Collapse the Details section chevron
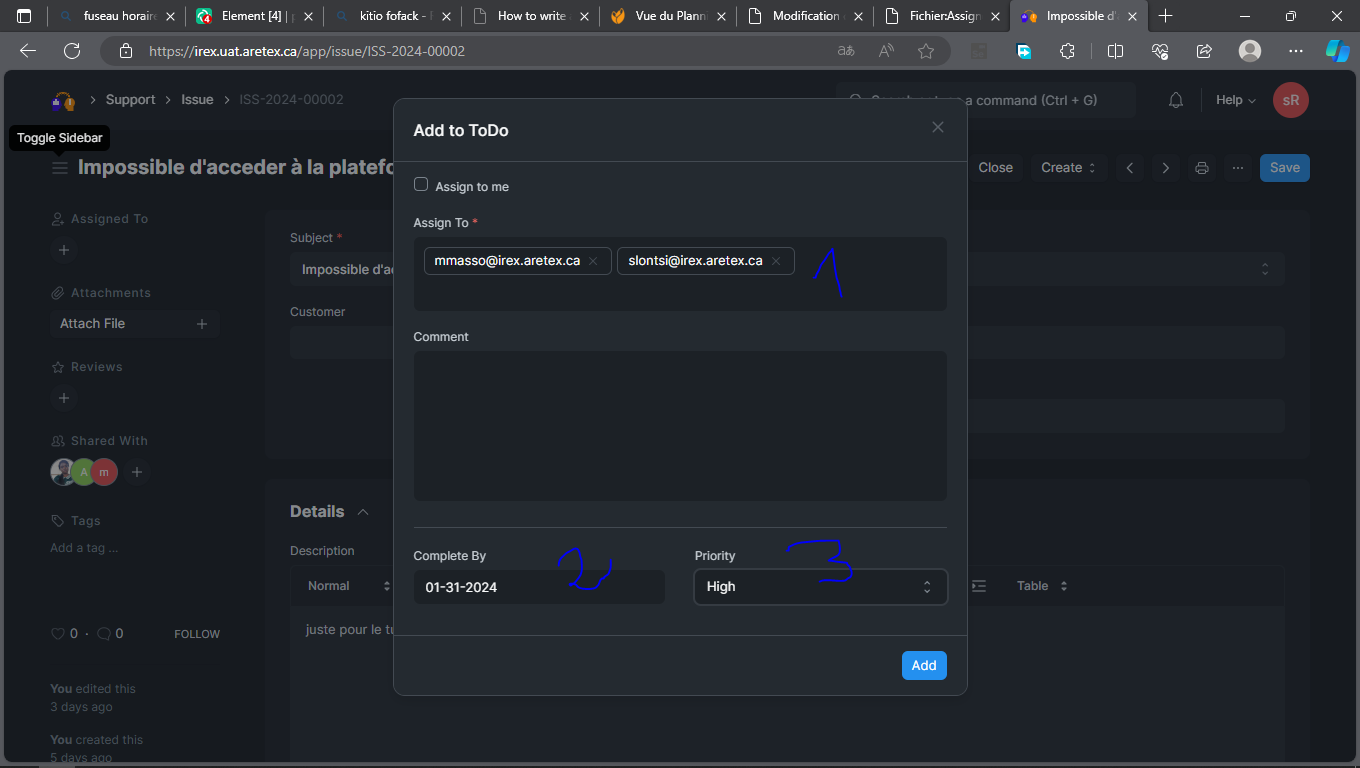 coord(363,512)
